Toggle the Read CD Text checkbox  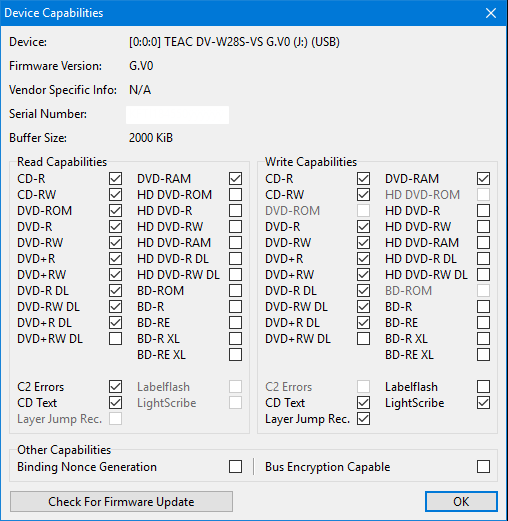pos(115,403)
